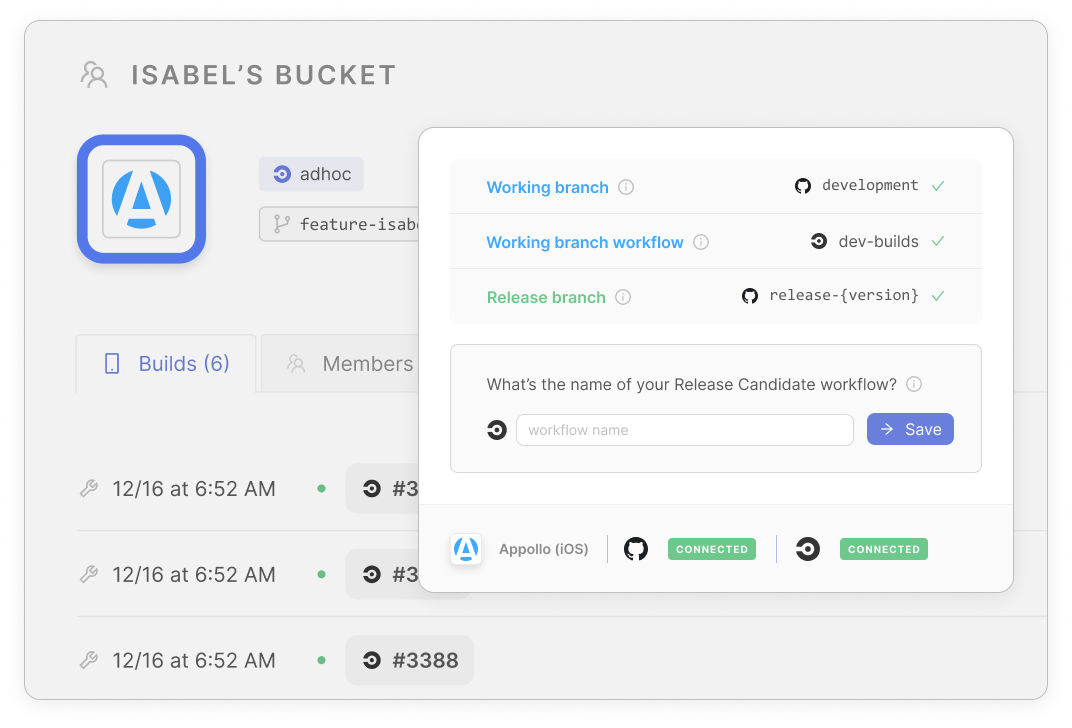The image size is (1072, 728).
Task: Open build number #3388
Action: click(410, 660)
